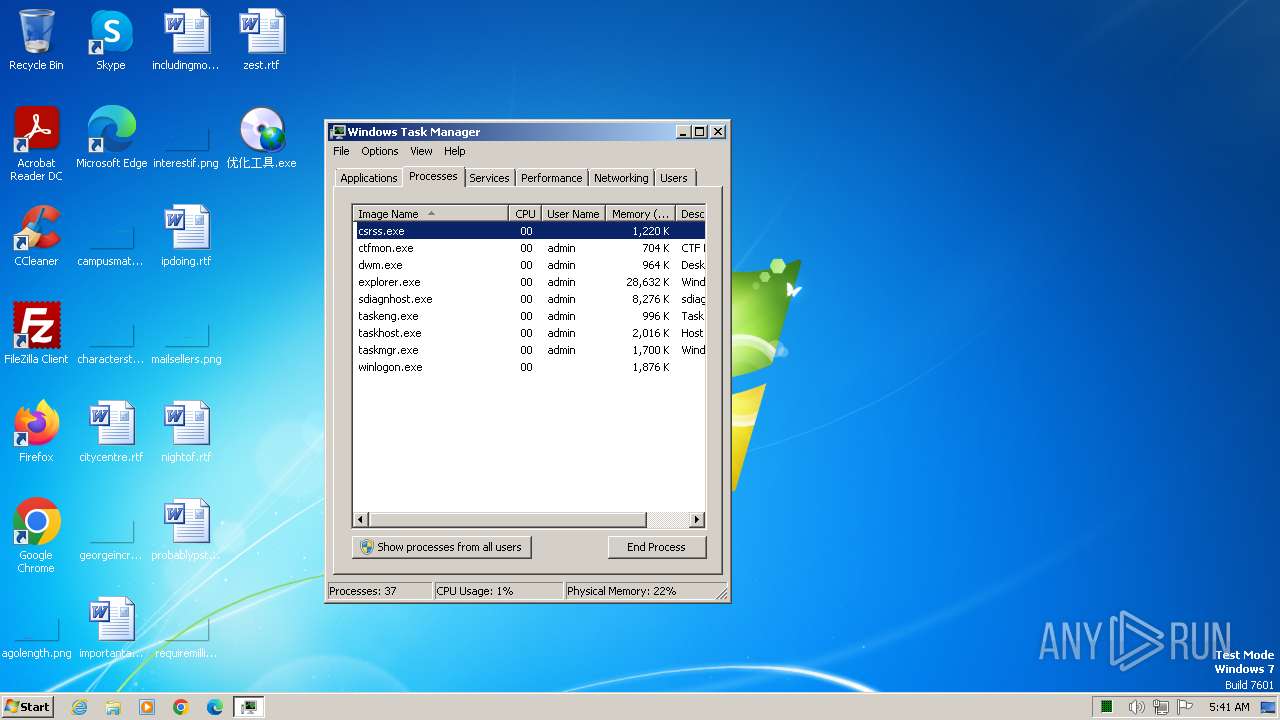
Task: Select the winlogon.exe process row
Action: (x=529, y=367)
